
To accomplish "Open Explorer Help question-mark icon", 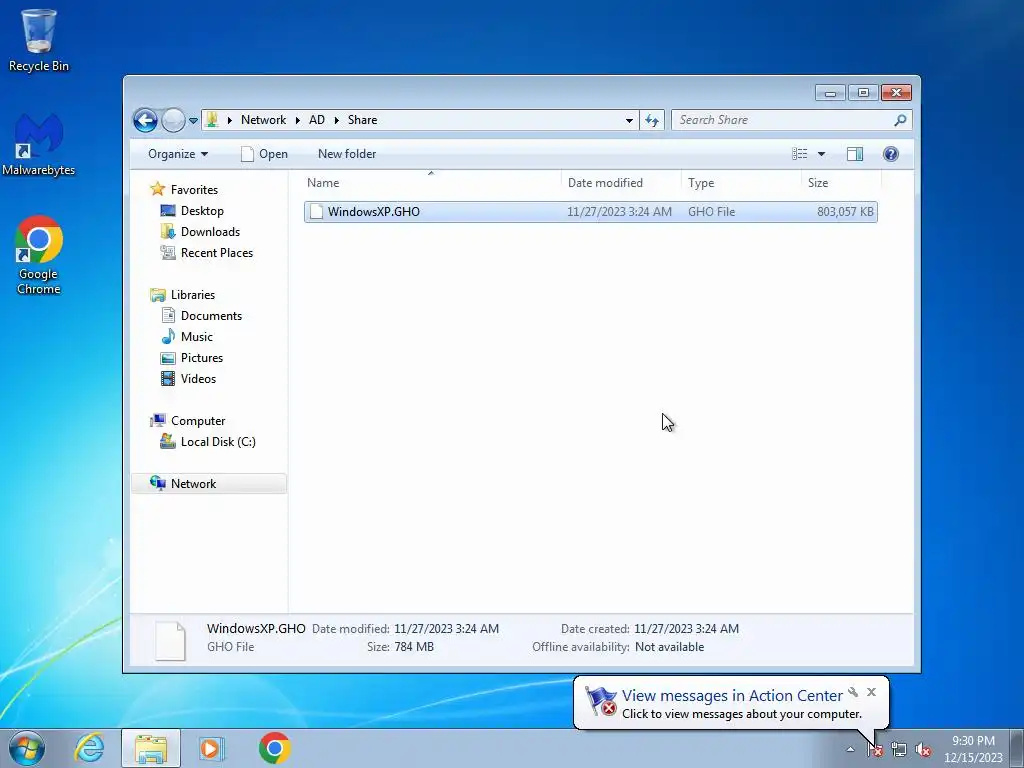I will click(891, 154).
